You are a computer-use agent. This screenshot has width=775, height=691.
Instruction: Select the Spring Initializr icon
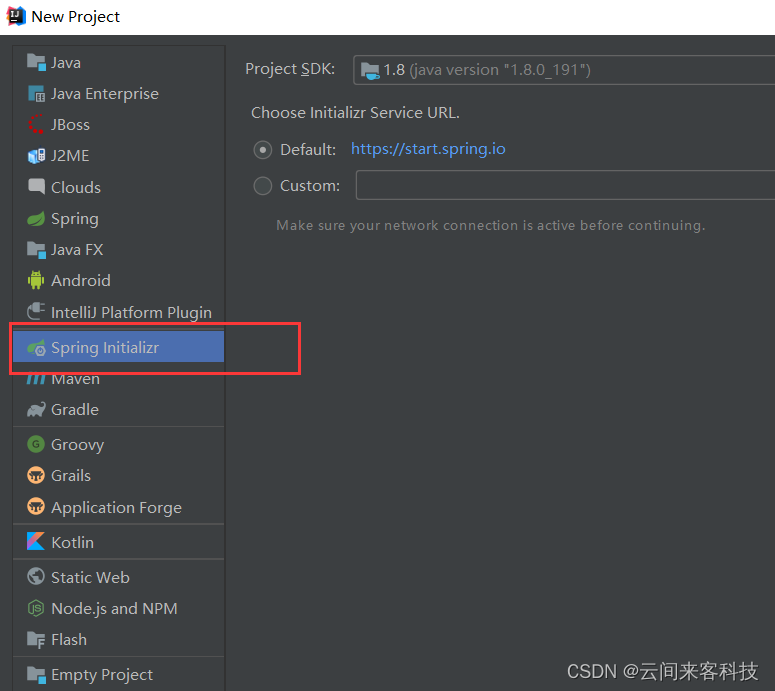tap(36, 348)
